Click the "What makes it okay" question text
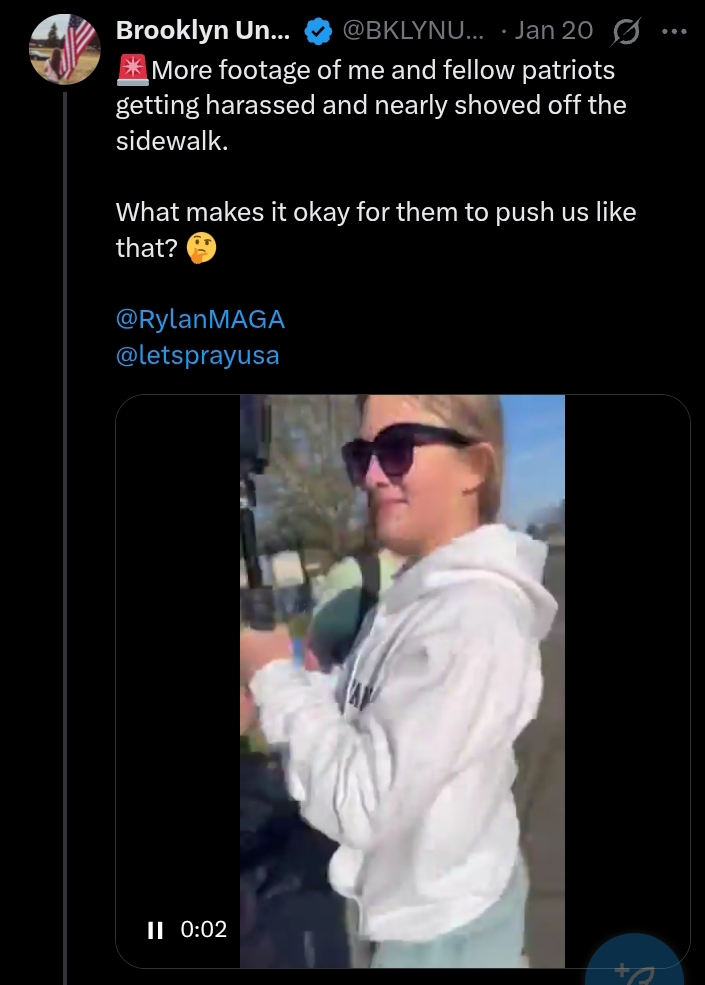This screenshot has height=985, width=705. (x=375, y=212)
